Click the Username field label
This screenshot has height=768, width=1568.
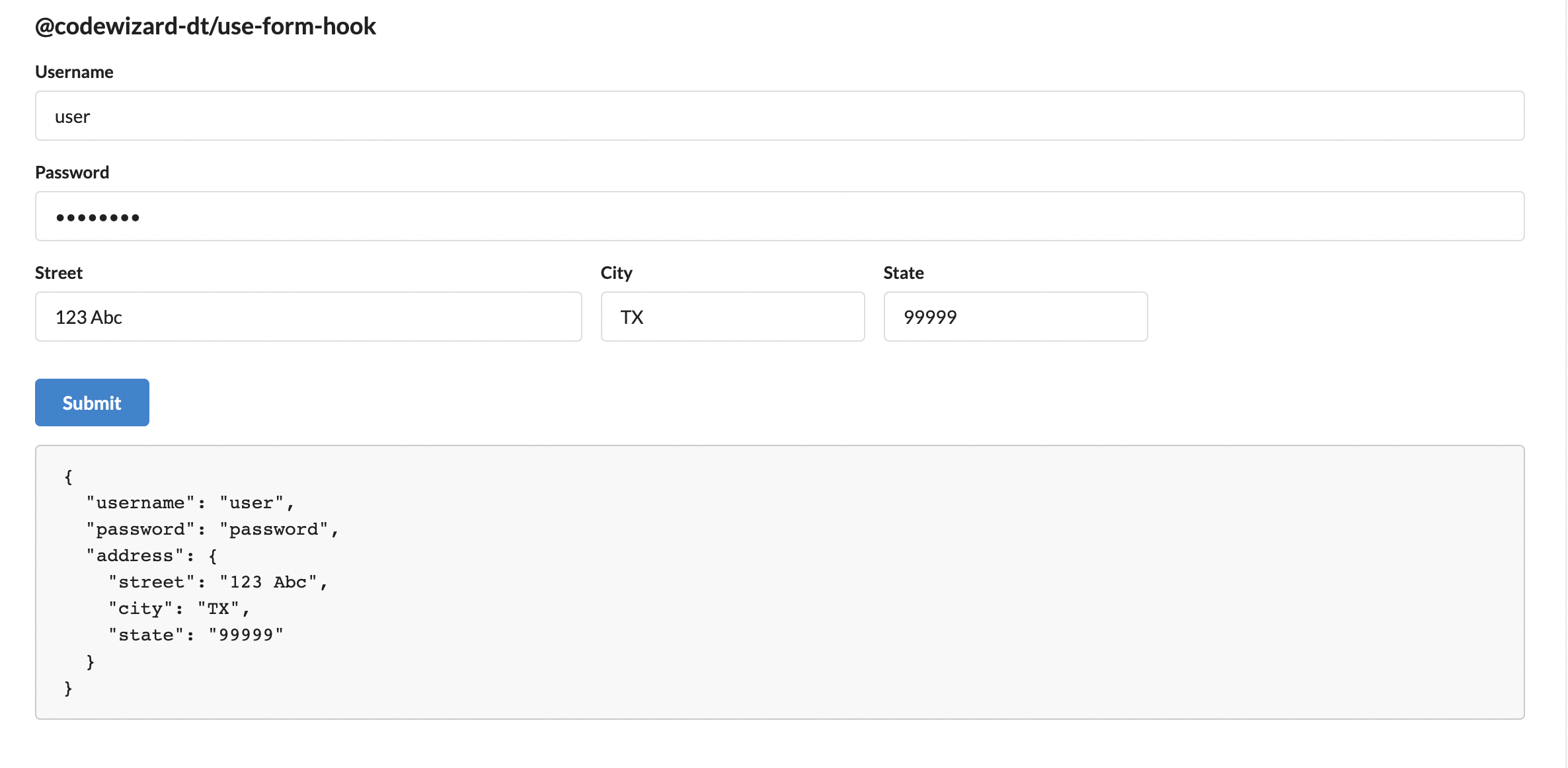[x=74, y=72]
